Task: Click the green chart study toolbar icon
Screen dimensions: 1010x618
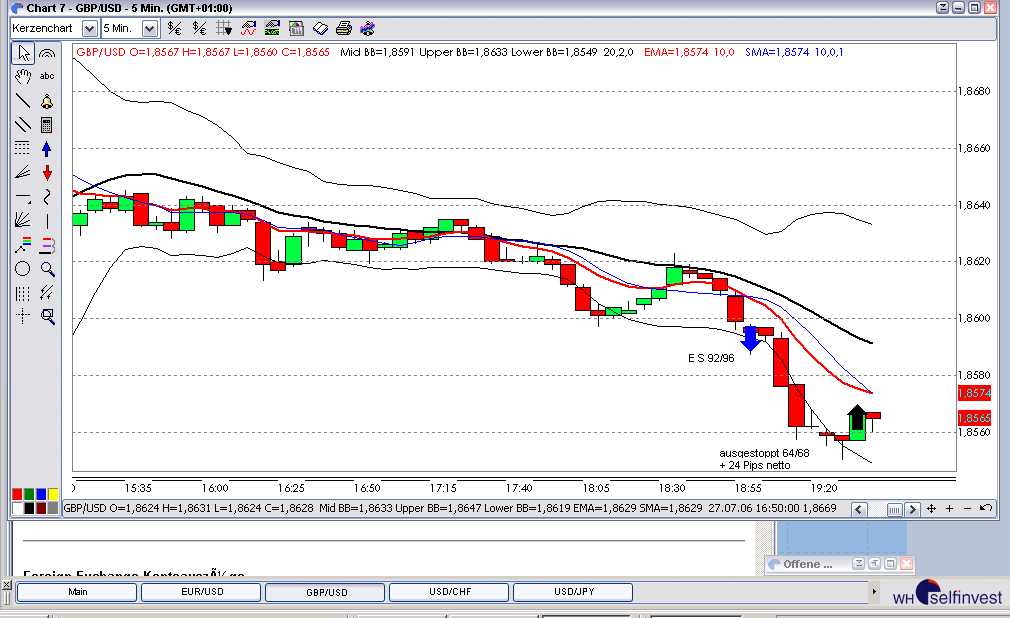Action: (x=272, y=28)
